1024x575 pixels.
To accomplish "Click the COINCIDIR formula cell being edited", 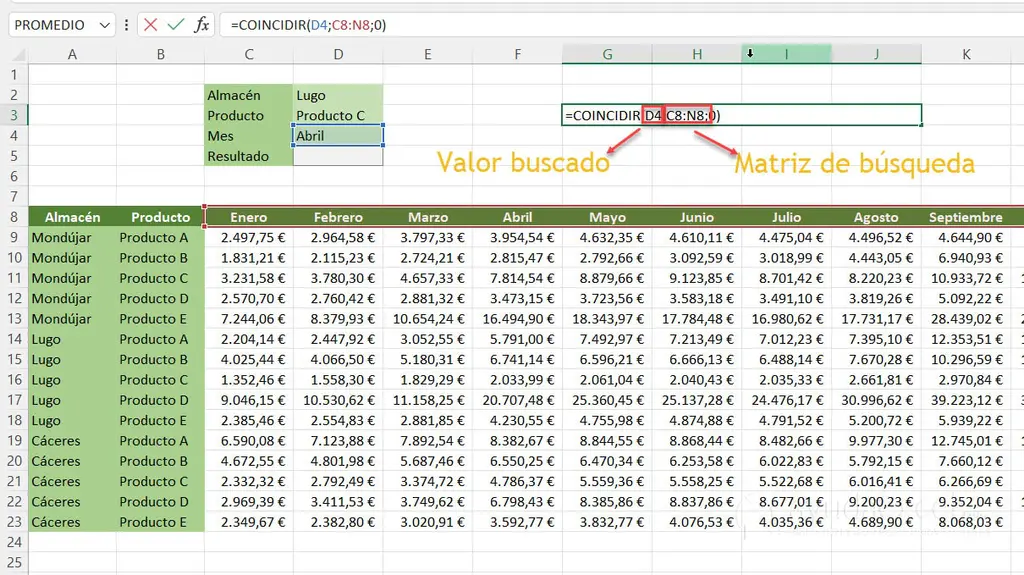I will (x=740, y=115).
